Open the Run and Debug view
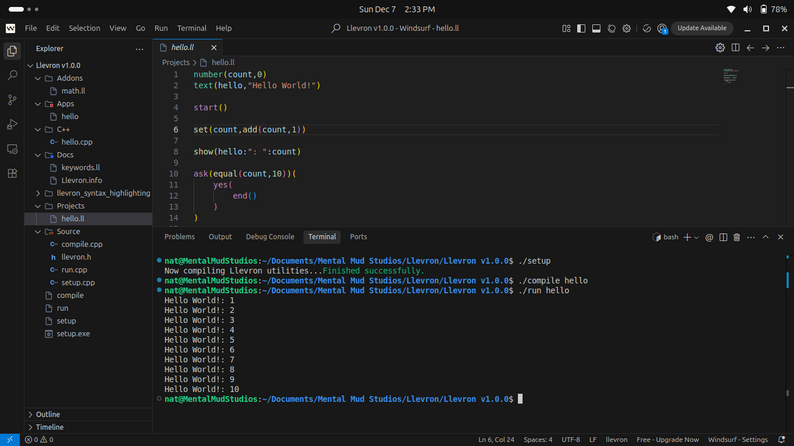 tap(12, 124)
